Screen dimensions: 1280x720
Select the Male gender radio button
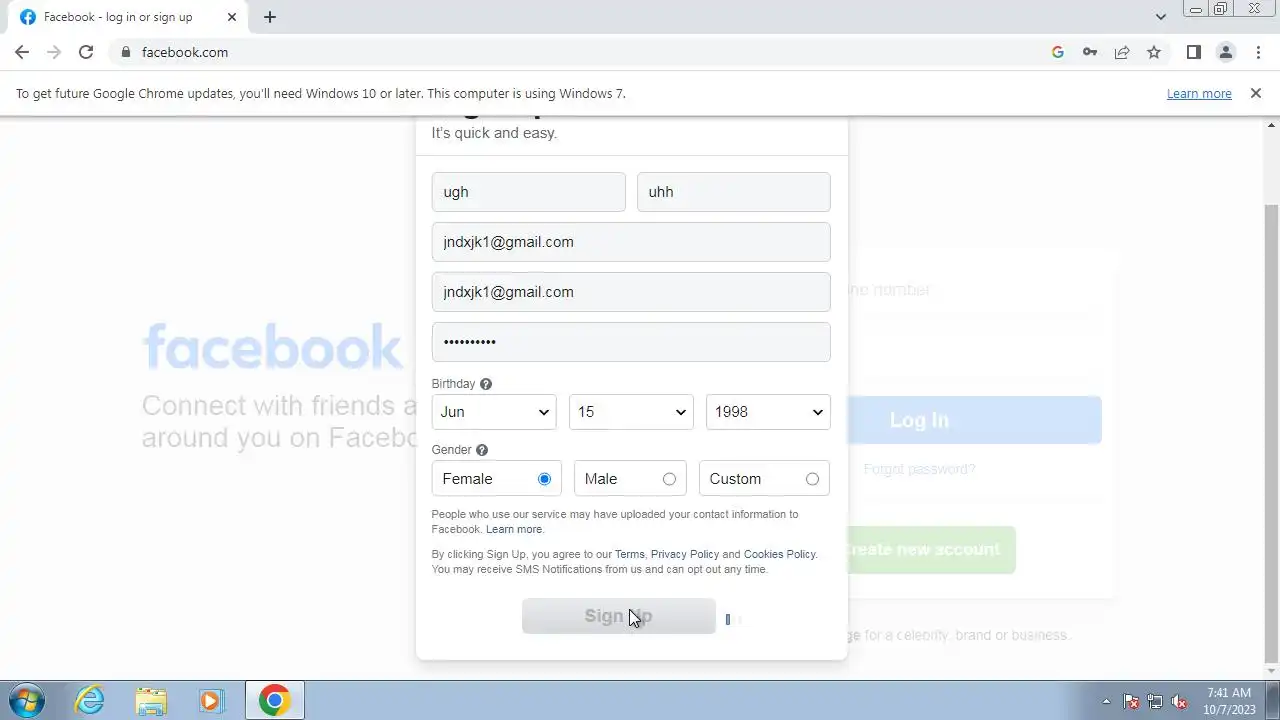pos(669,479)
